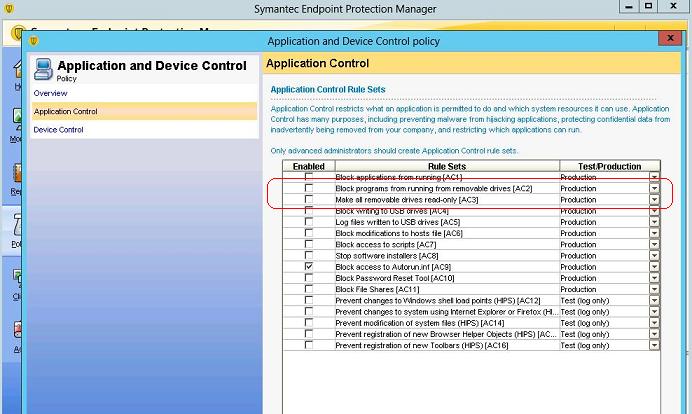Click the Application and Device Control computer icon
Screen dimensions: 692x414
43,69
